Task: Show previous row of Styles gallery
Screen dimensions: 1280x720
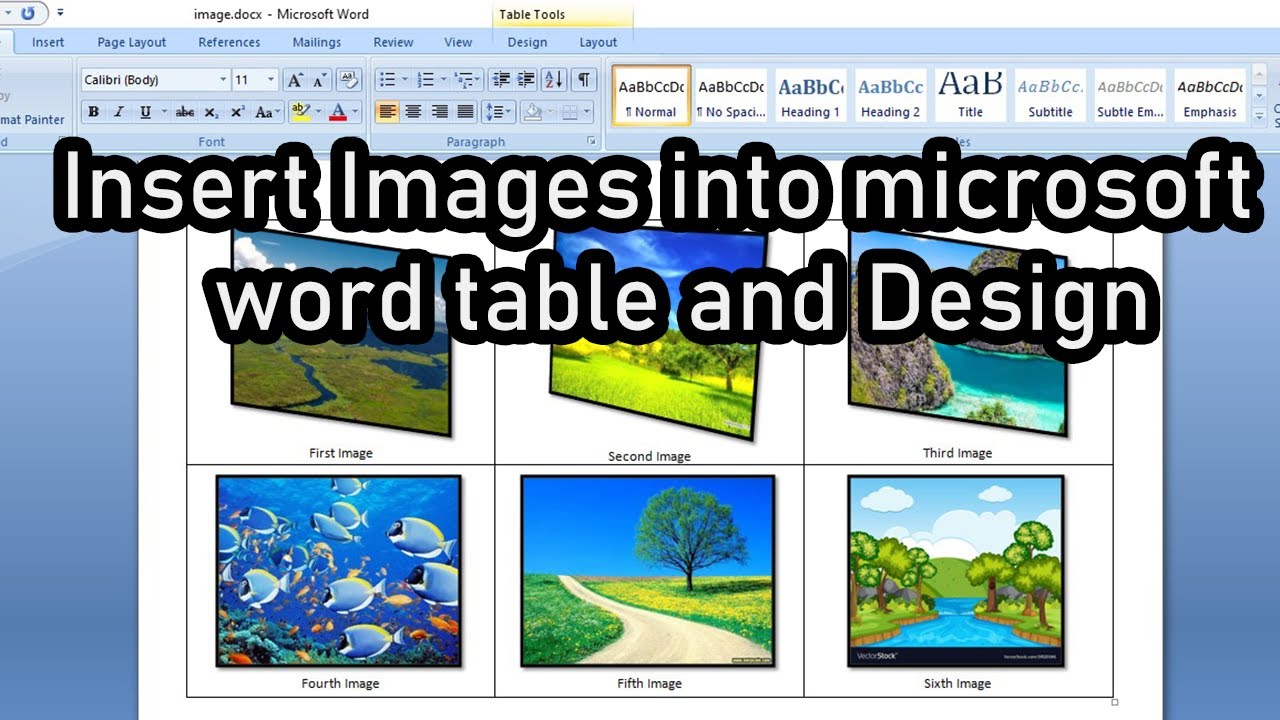Action: click(x=1259, y=76)
